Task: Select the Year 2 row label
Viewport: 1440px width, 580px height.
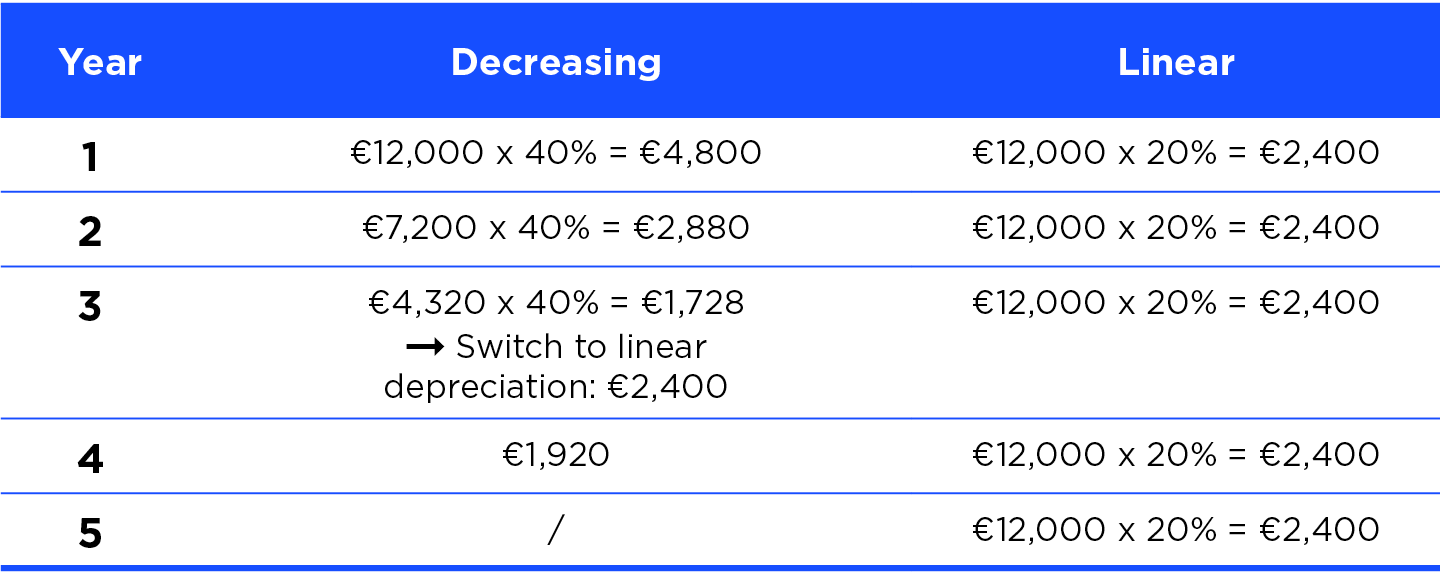Action: [90, 231]
